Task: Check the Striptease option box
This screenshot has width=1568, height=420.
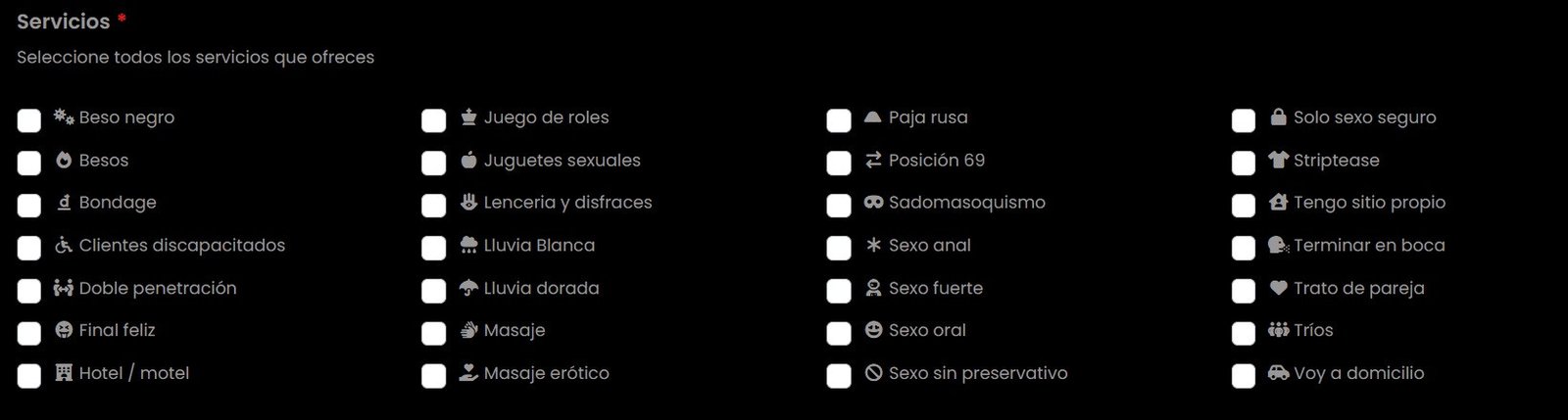Action: point(1244,163)
